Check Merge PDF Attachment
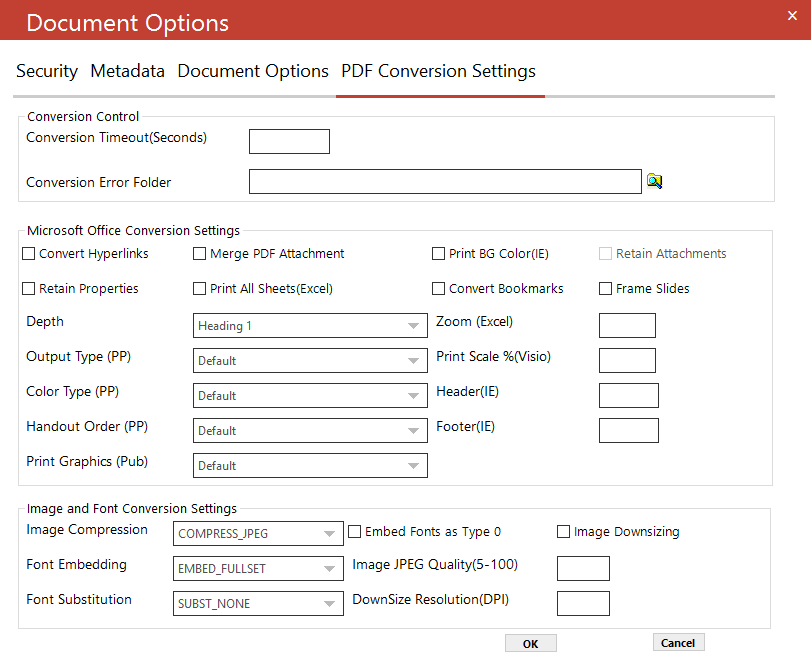 pyautogui.click(x=200, y=254)
